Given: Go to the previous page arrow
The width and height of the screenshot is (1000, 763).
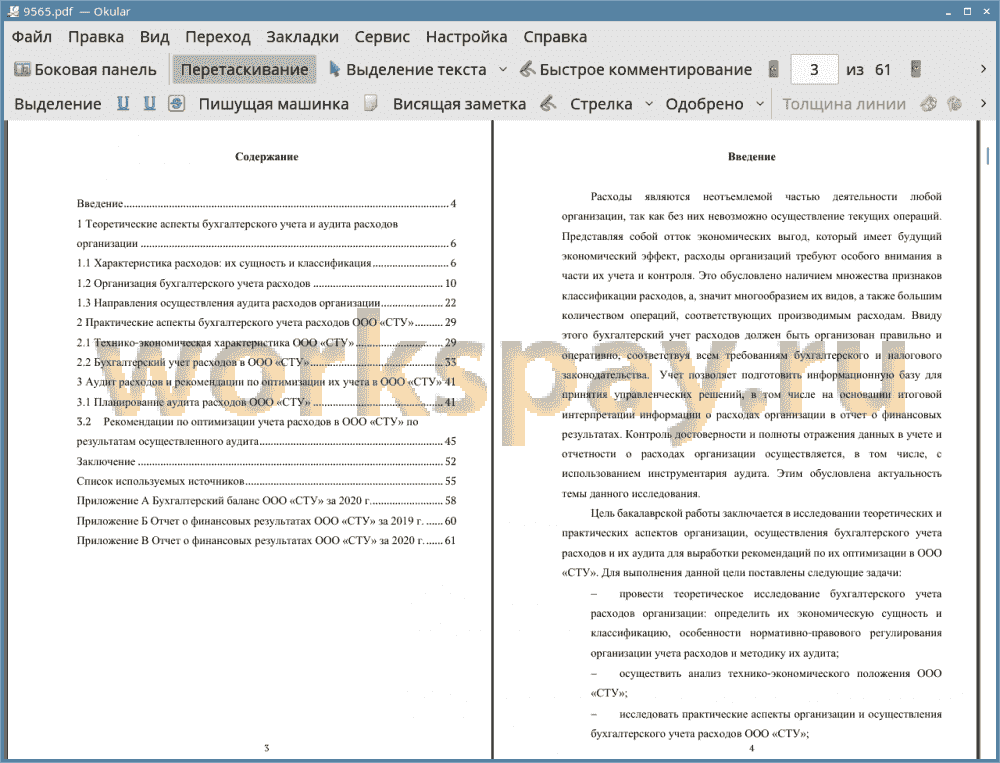Looking at the screenshot, I should pos(774,69).
